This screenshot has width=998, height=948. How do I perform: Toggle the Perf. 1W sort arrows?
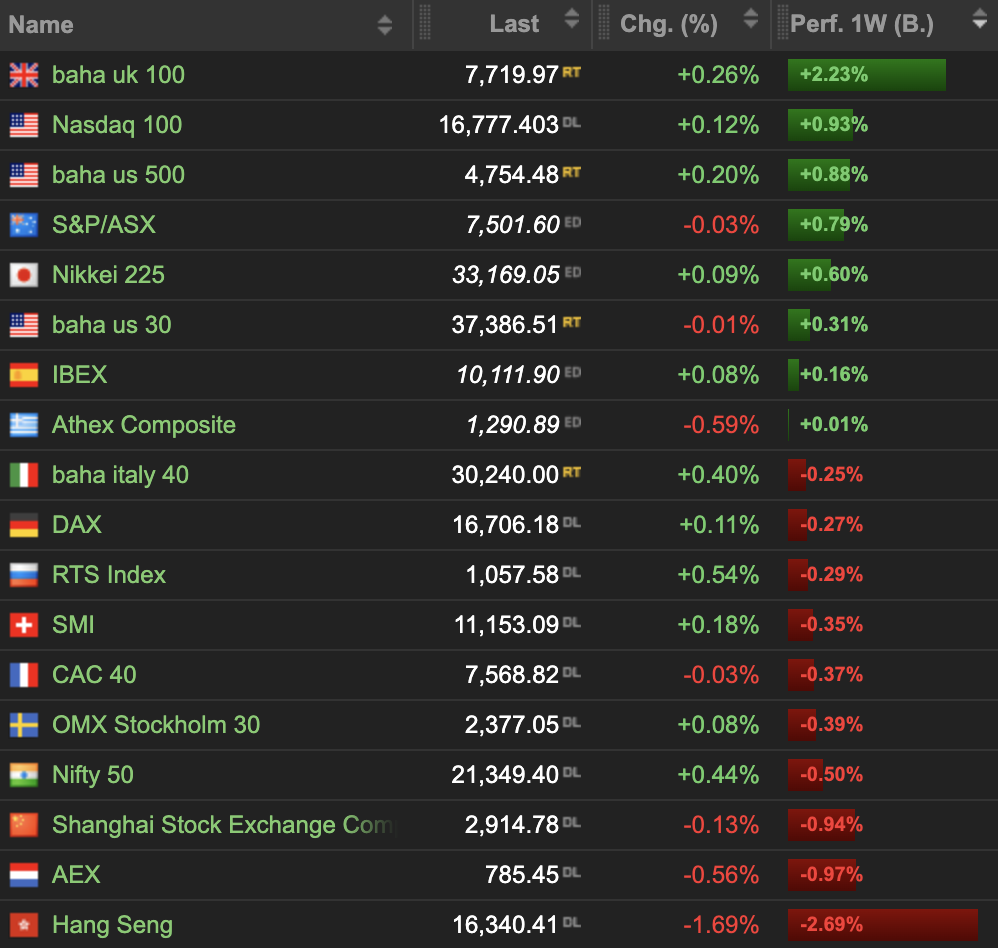980,18
